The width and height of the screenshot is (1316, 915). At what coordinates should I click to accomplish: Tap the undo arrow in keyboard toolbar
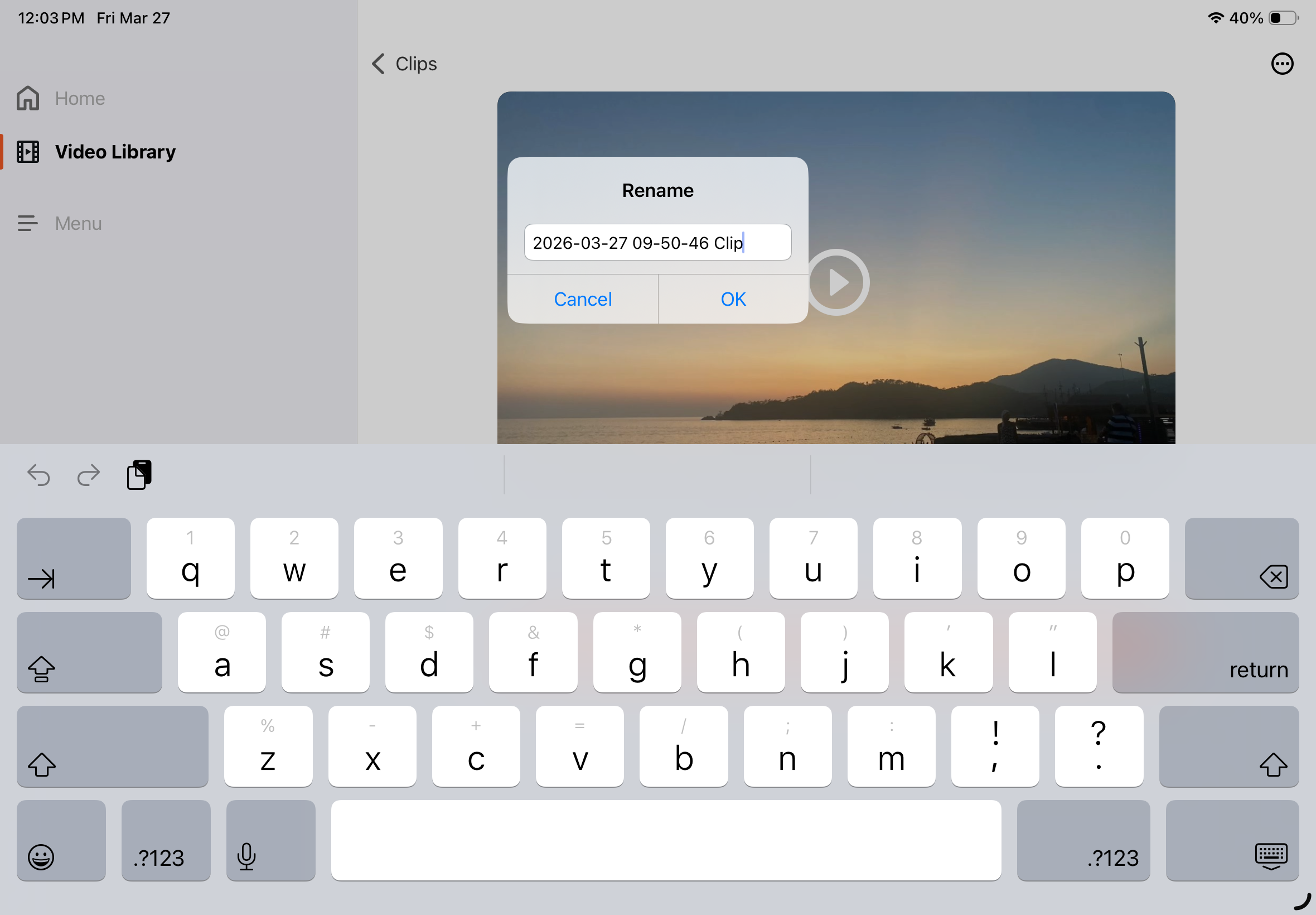tap(39, 475)
